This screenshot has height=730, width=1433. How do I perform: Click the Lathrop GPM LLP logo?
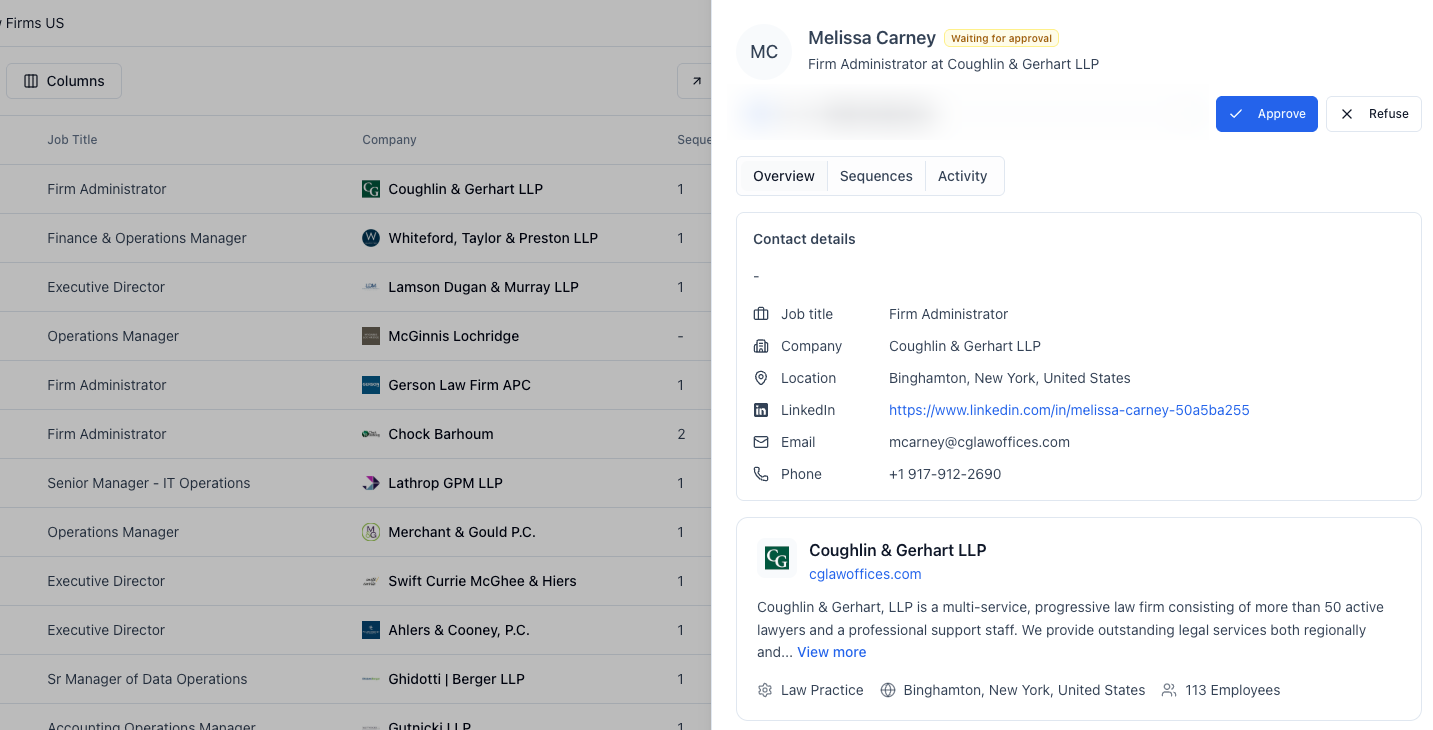(x=371, y=483)
